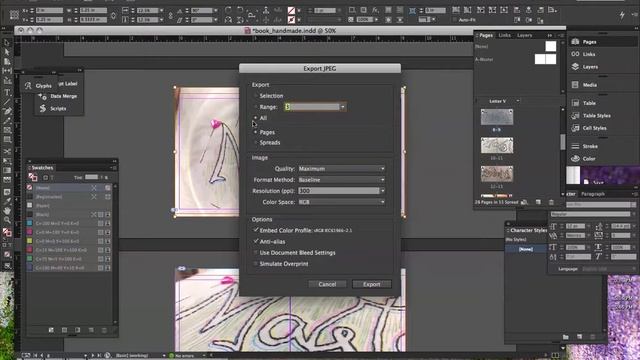The image size is (640, 360).
Task: Open the Data Merge panel
Action: point(58,96)
